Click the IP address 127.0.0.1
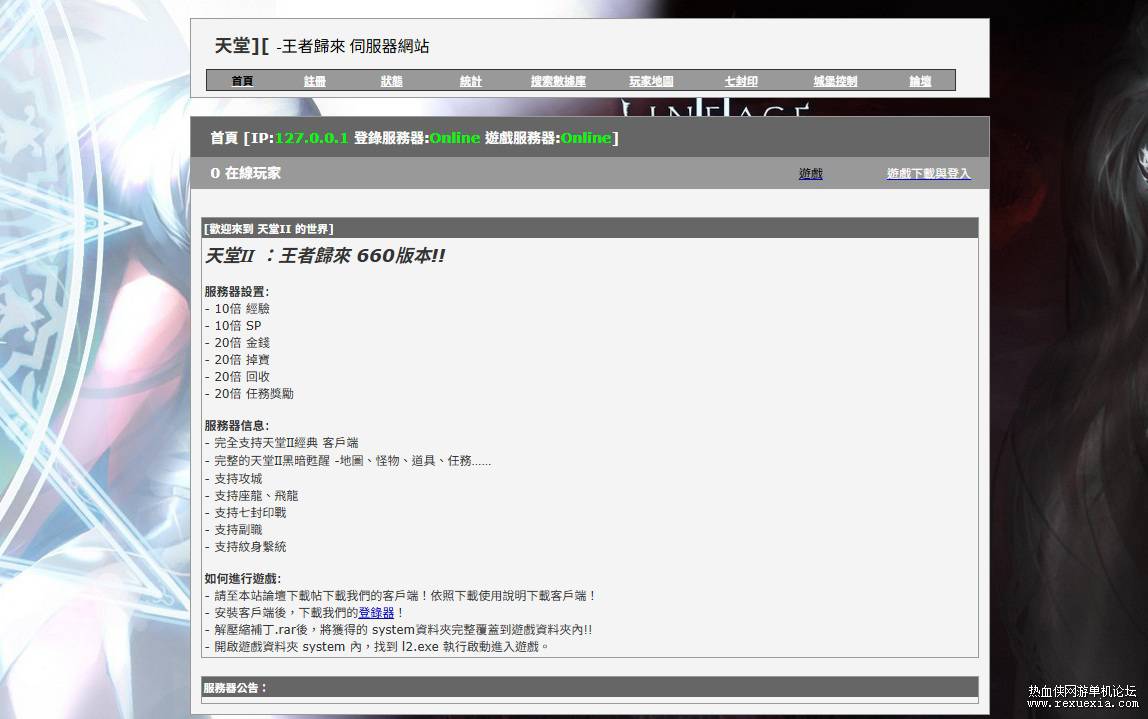Viewport: 1148px width, 719px height. pos(311,138)
